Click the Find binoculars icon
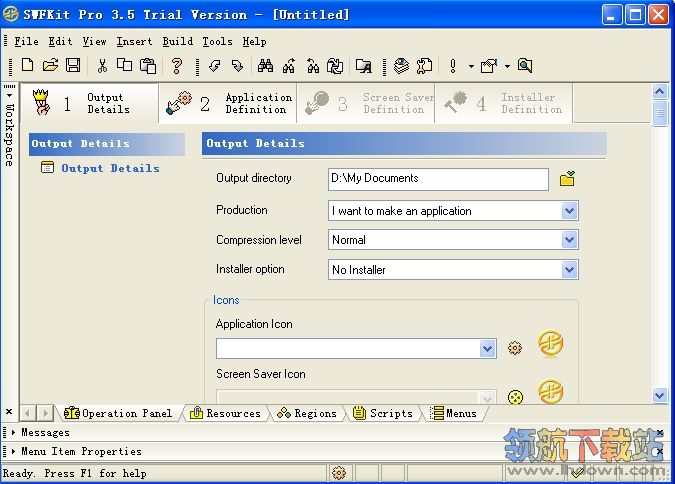The height and width of the screenshot is (484, 675). click(265, 66)
